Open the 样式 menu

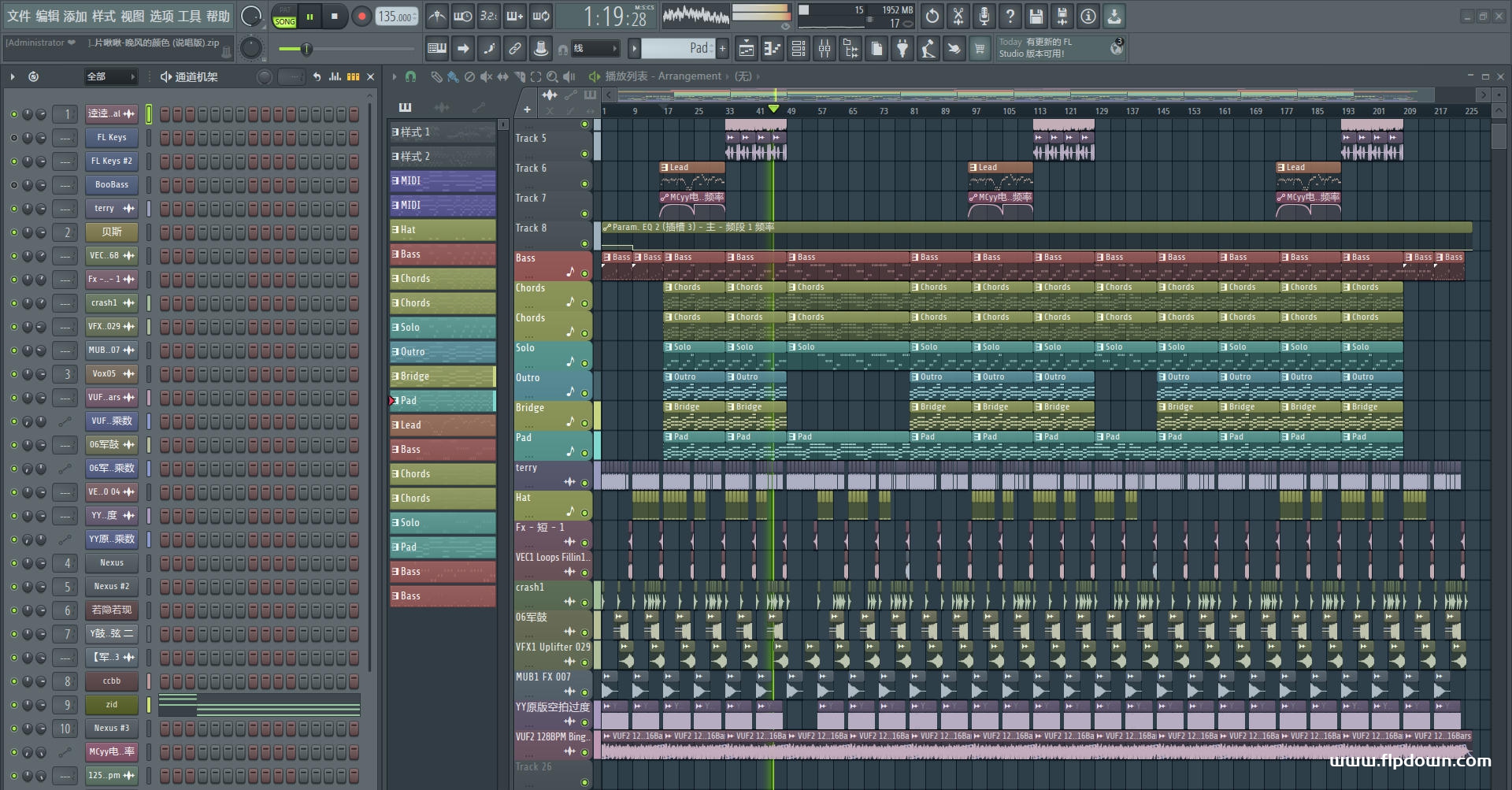point(104,16)
